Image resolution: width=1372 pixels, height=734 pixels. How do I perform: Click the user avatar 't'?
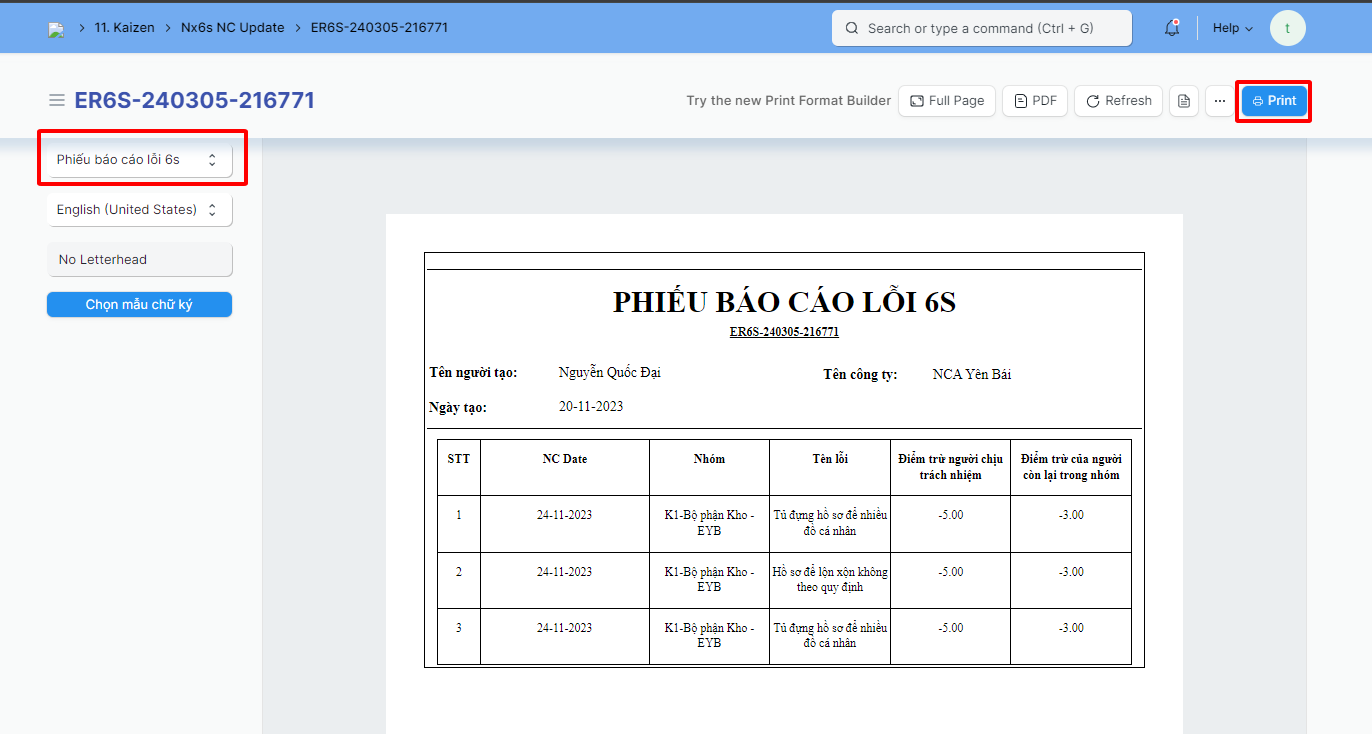[x=1287, y=28]
